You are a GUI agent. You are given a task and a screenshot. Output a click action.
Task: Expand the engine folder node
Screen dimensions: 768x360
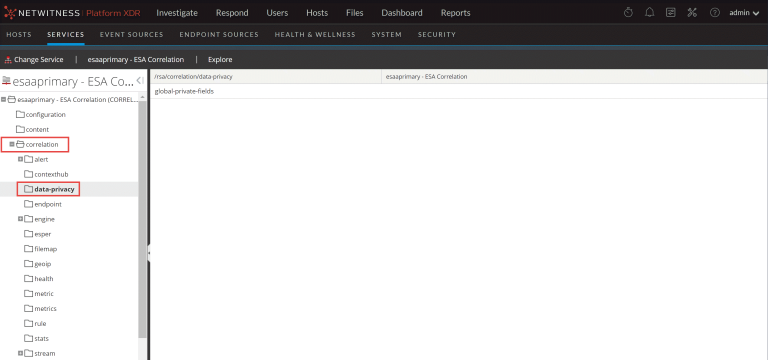[x=21, y=219]
